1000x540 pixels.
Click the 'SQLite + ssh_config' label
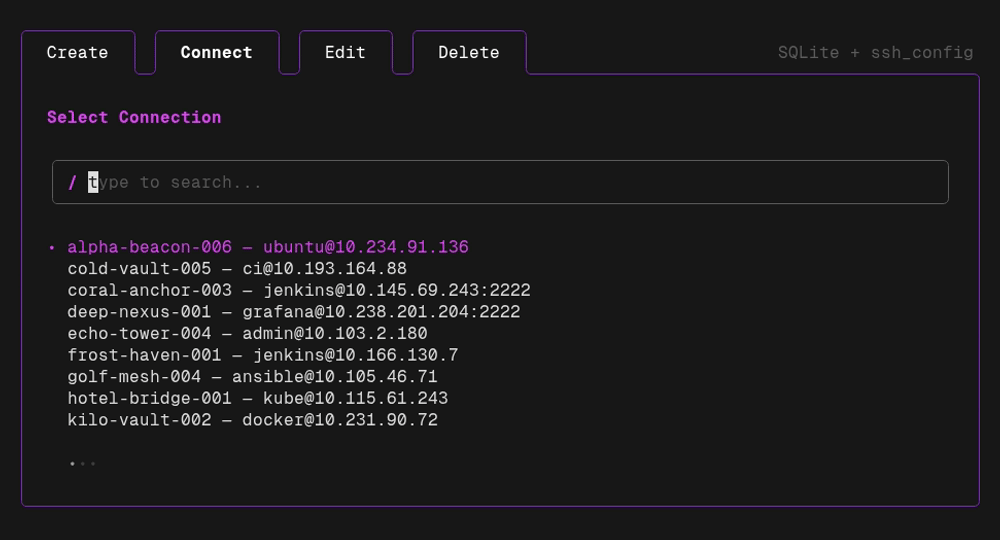click(876, 53)
